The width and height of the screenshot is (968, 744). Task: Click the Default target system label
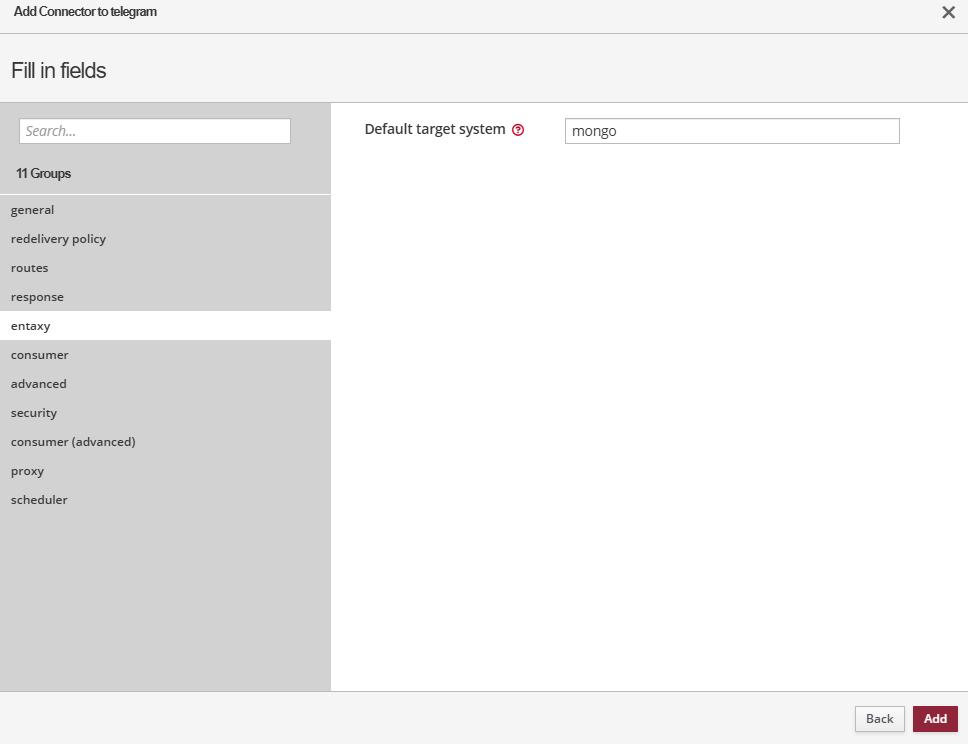pyautogui.click(x=435, y=129)
